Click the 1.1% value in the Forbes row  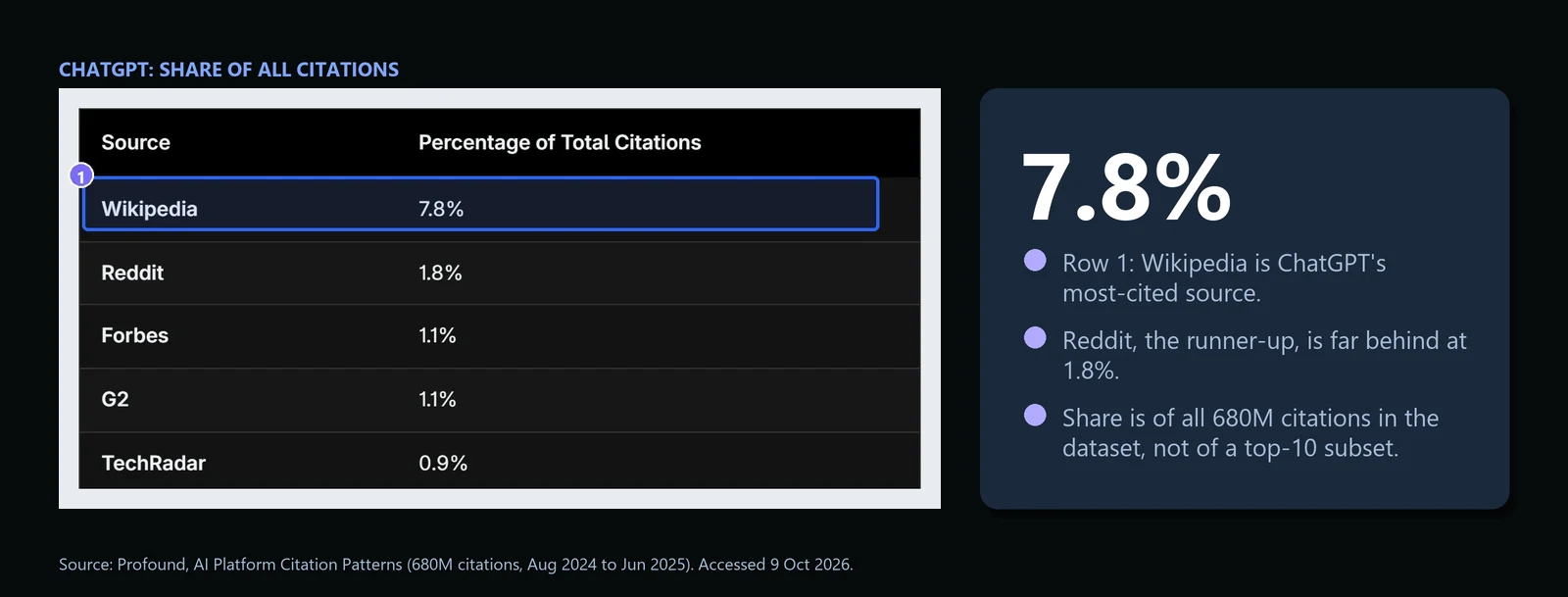(437, 335)
